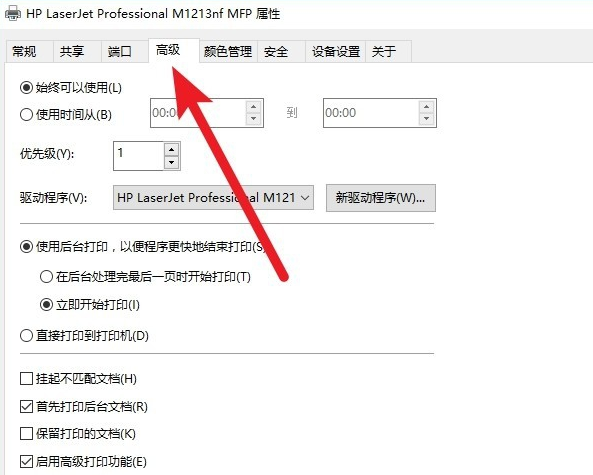Switch to the 共享 tab
Screen dimensions: 593x475
coord(77,51)
